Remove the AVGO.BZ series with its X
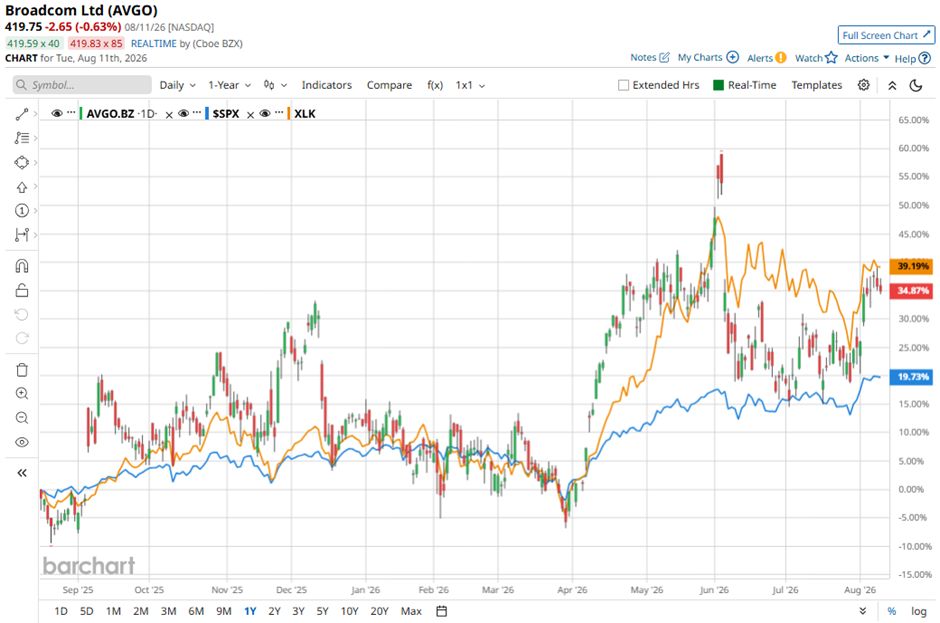Screen dimensions: 940x623 pos(169,115)
